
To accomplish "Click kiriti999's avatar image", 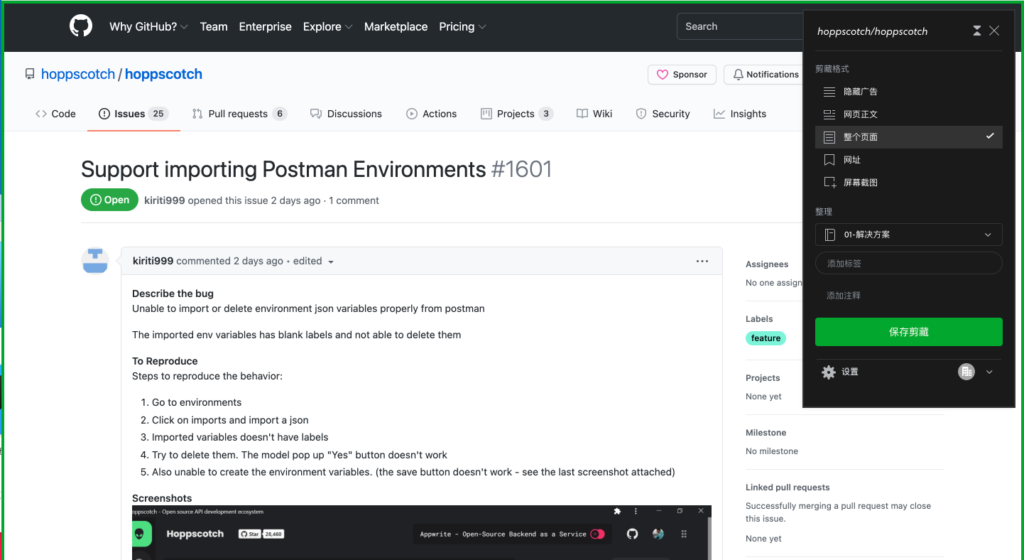I will point(95,260).
